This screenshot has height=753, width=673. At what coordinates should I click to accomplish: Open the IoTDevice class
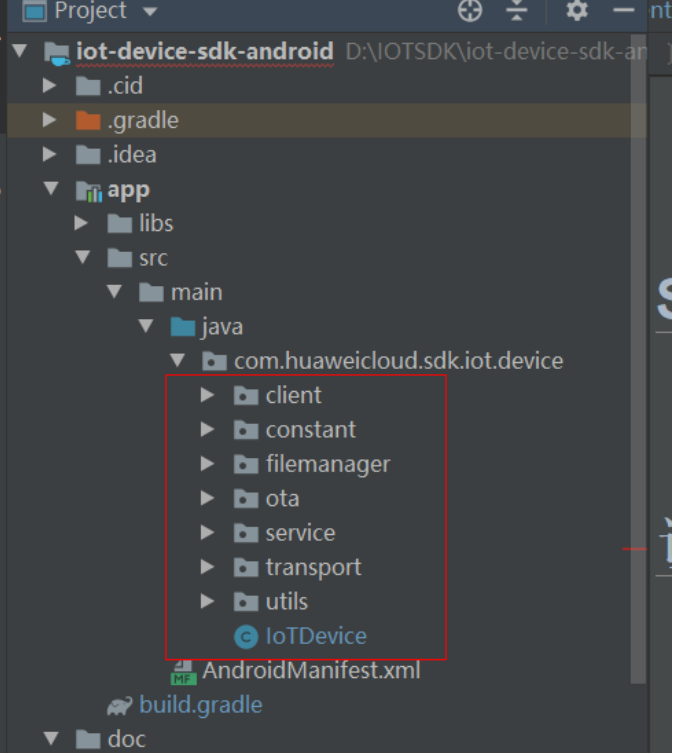(315, 636)
